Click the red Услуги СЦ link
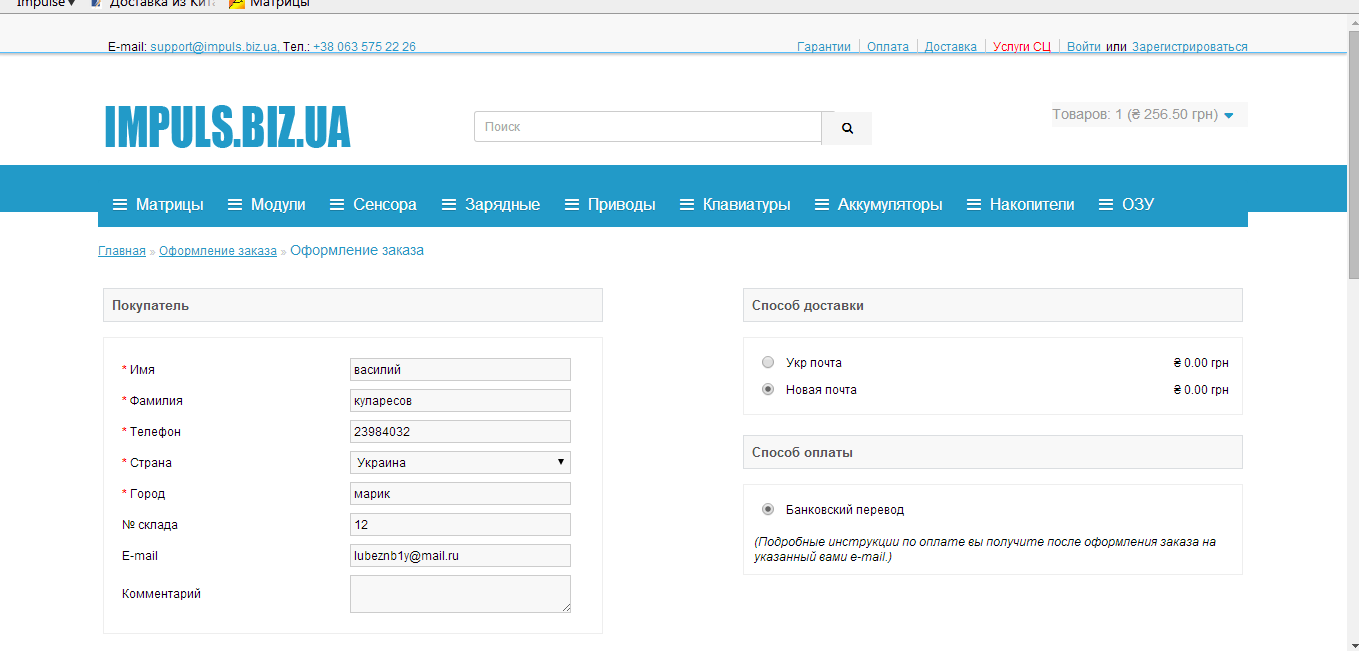 pos(1022,47)
